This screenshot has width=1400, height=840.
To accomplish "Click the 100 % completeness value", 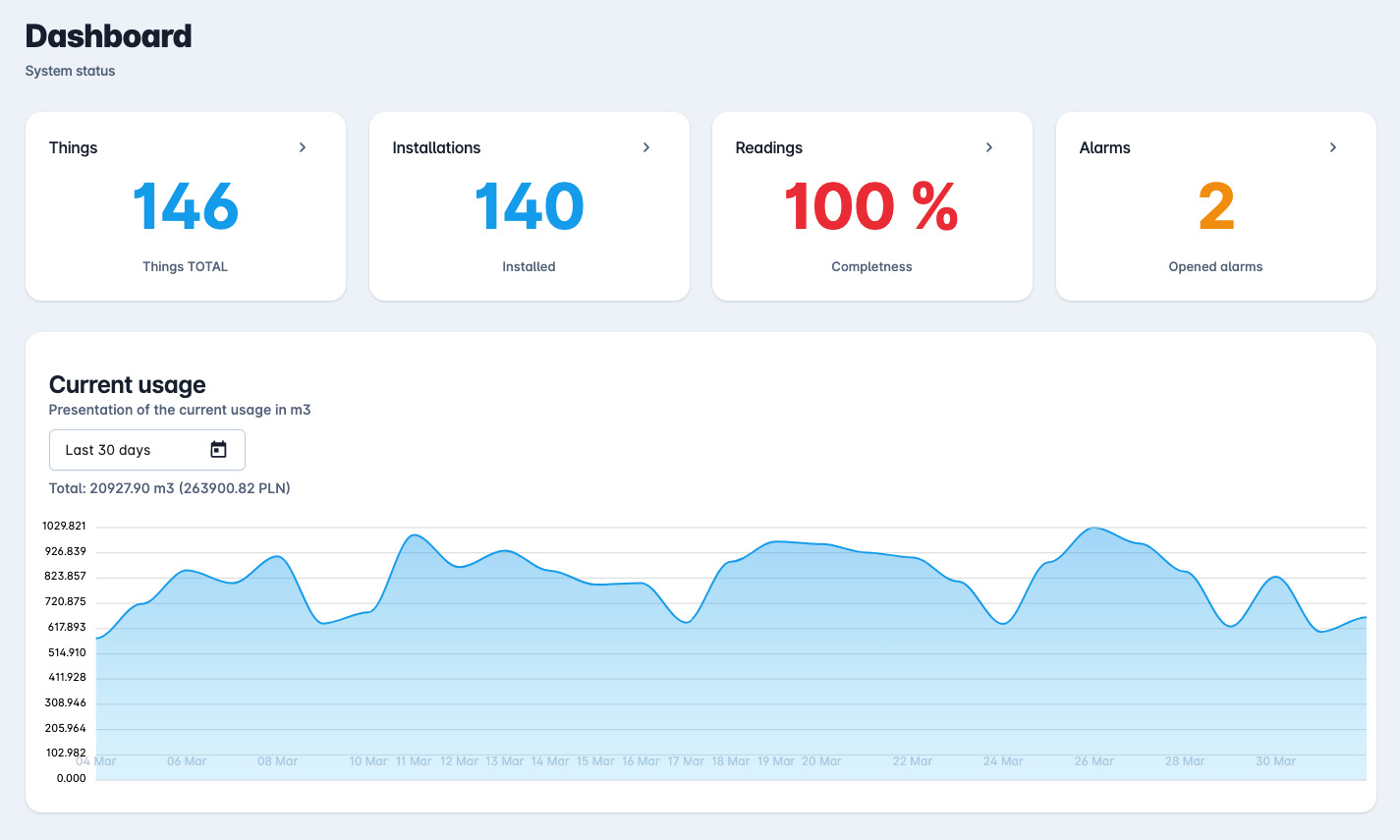I will tap(871, 207).
